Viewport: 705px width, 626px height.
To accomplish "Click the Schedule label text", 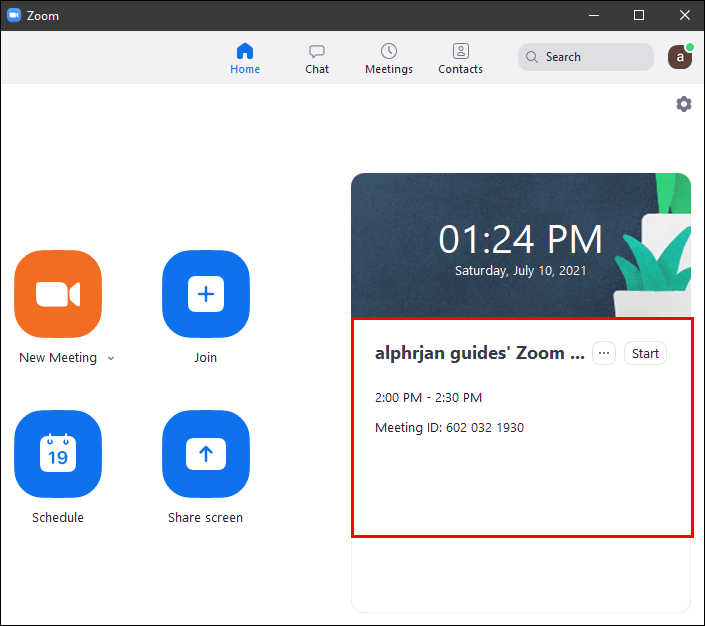I will (58, 518).
